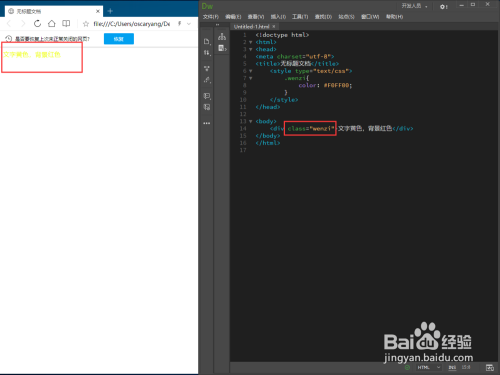
Task: Select the Untitled-1.html document tab
Action: pyautogui.click(x=252, y=27)
